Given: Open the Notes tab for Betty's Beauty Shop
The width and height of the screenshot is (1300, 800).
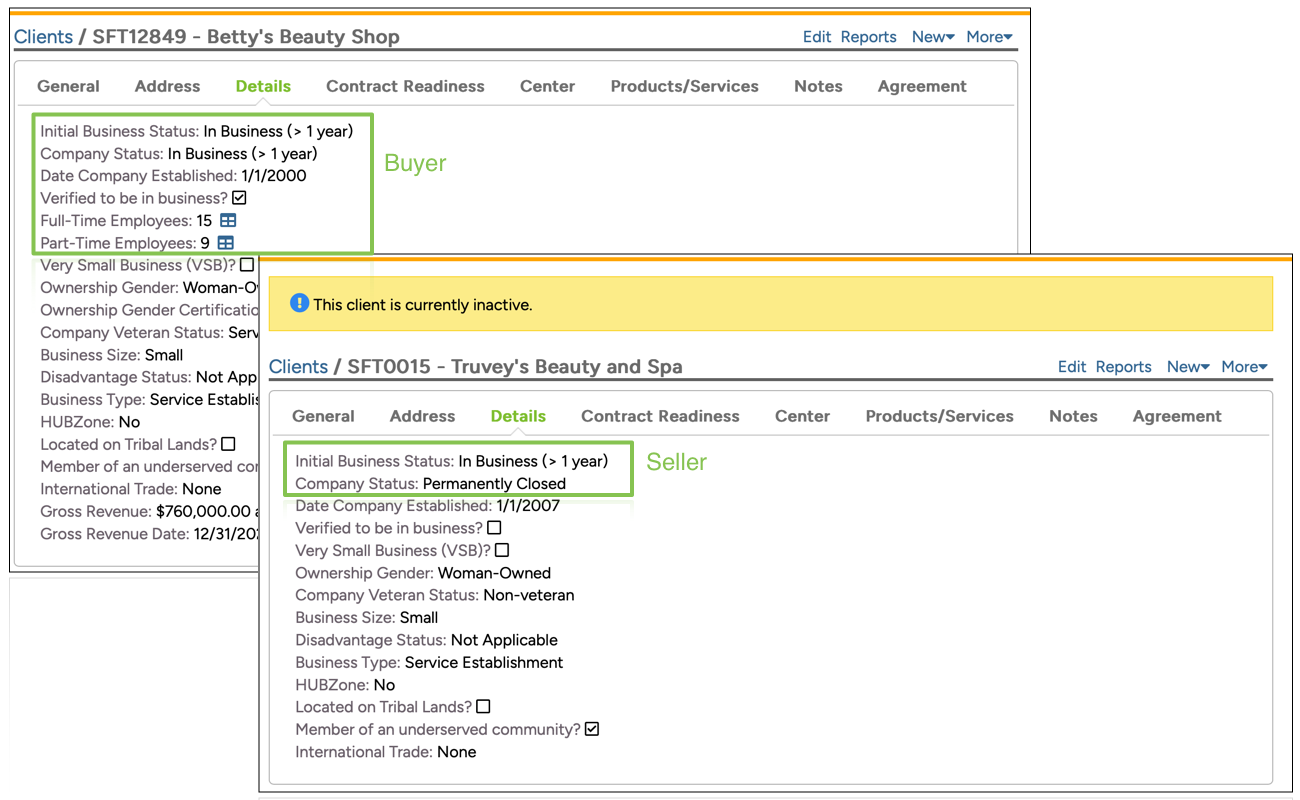Looking at the screenshot, I should 818,86.
